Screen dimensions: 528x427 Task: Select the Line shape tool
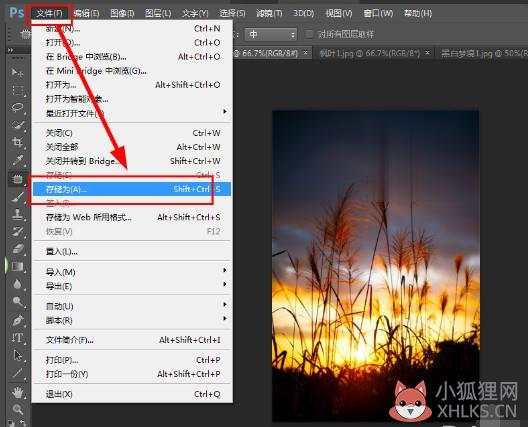[x=18, y=373]
